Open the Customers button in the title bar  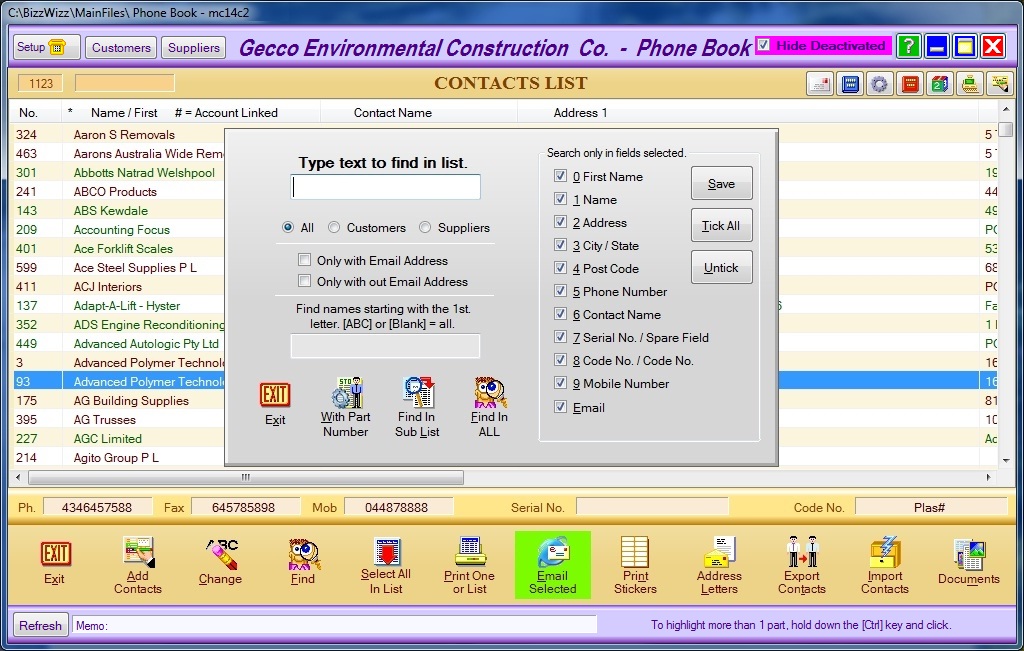tap(121, 48)
